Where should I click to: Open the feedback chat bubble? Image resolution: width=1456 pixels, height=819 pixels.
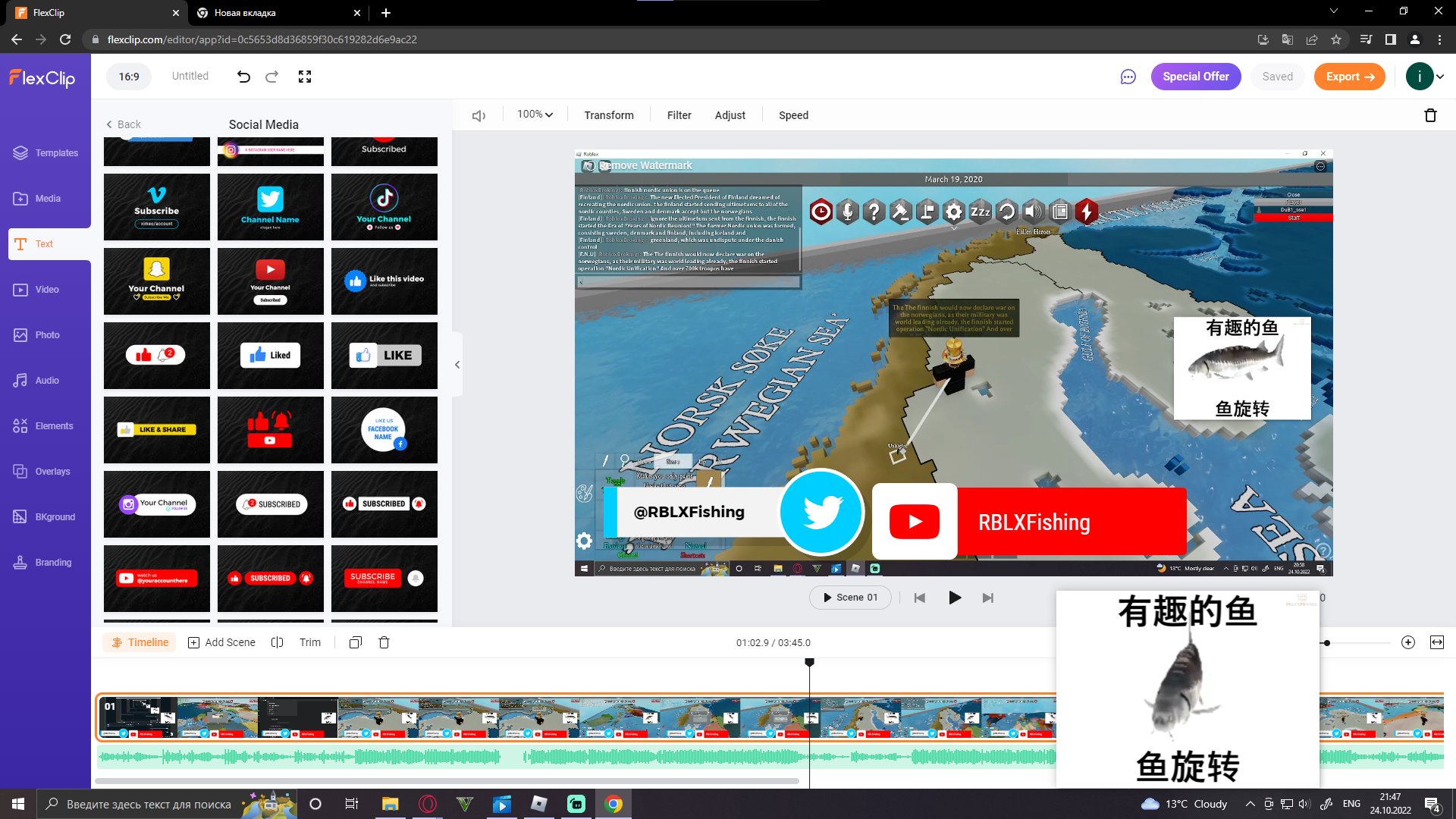click(1128, 77)
